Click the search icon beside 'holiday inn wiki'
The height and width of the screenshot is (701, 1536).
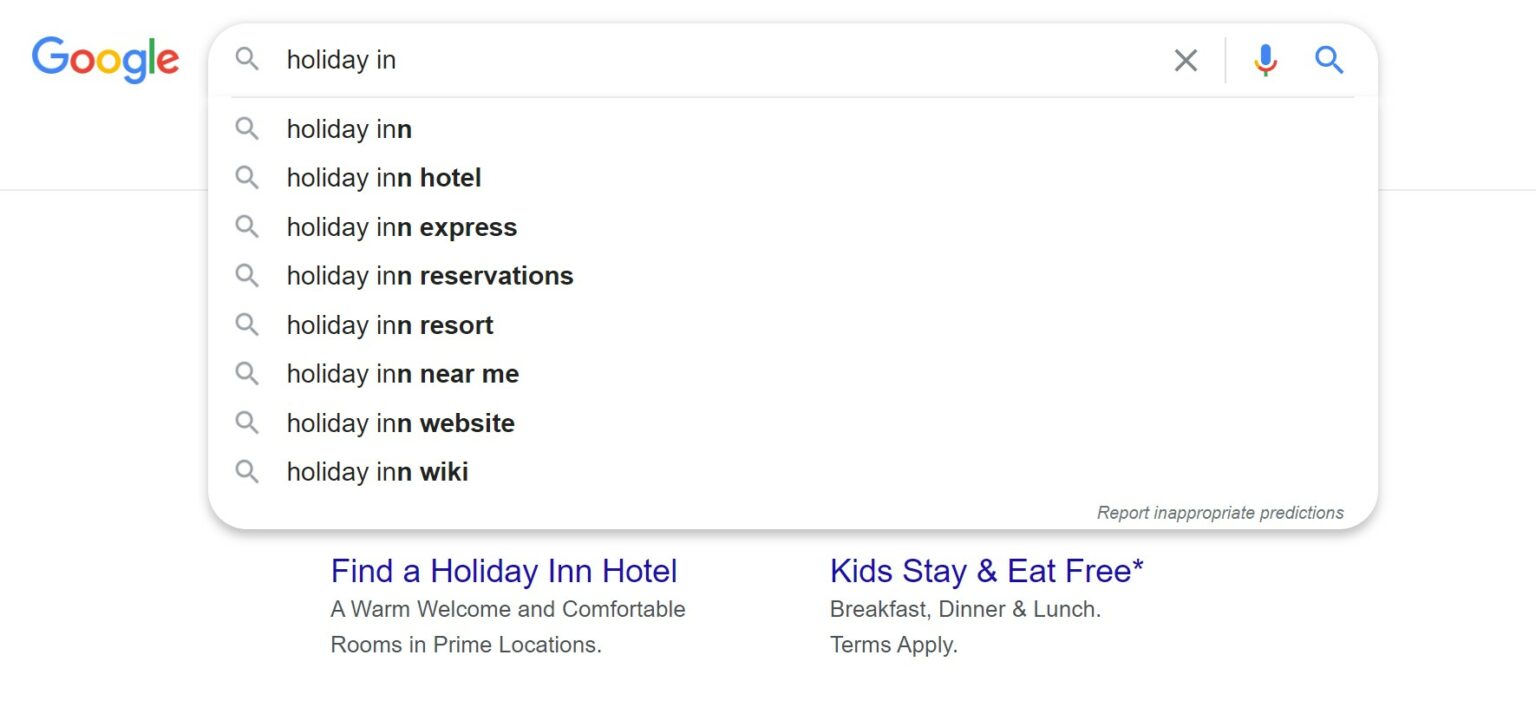click(x=247, y=471)
